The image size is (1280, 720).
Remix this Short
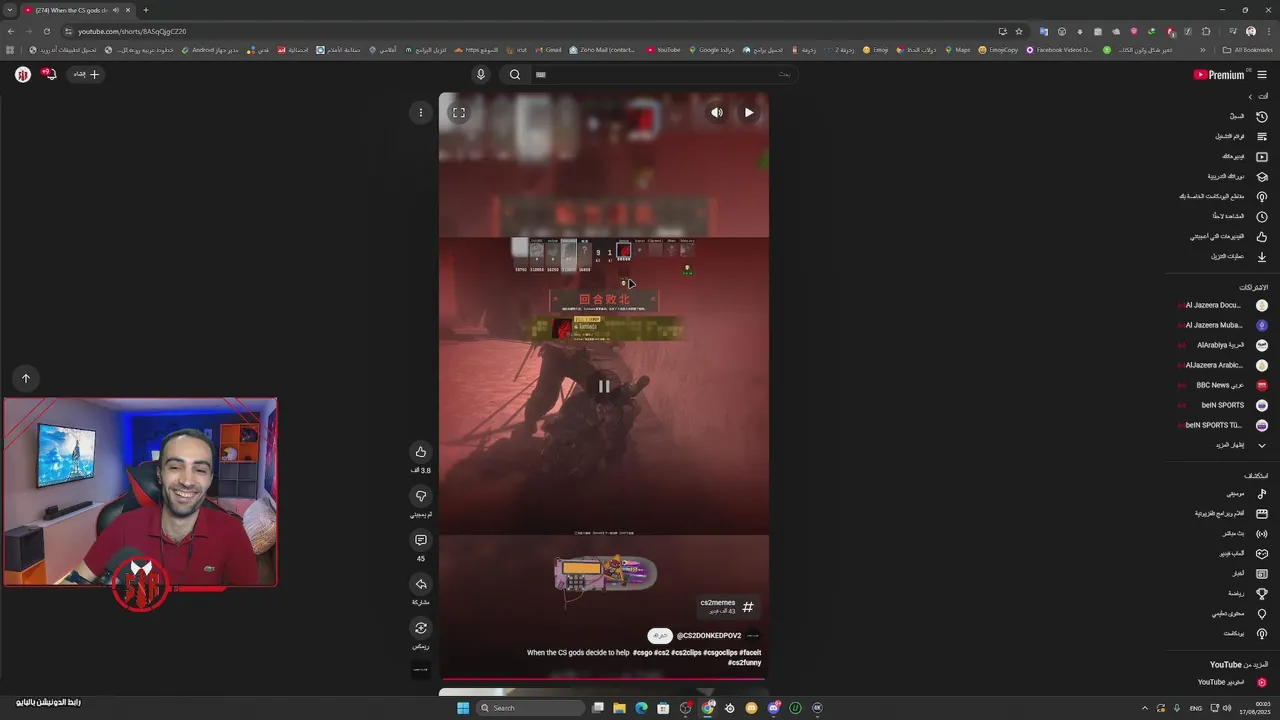coord(421,628)
